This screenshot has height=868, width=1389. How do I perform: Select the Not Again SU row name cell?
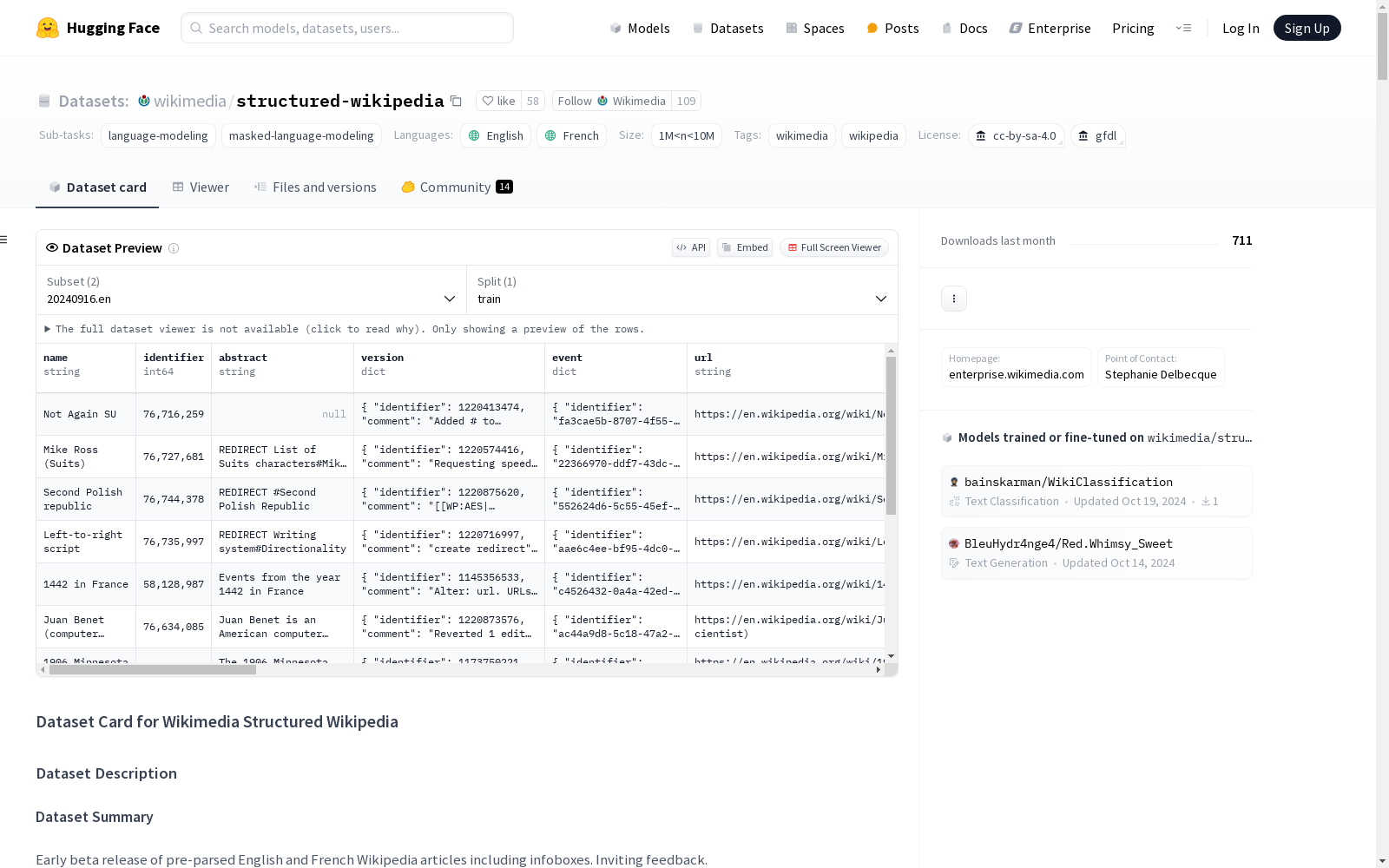click(x=86, y=414)
